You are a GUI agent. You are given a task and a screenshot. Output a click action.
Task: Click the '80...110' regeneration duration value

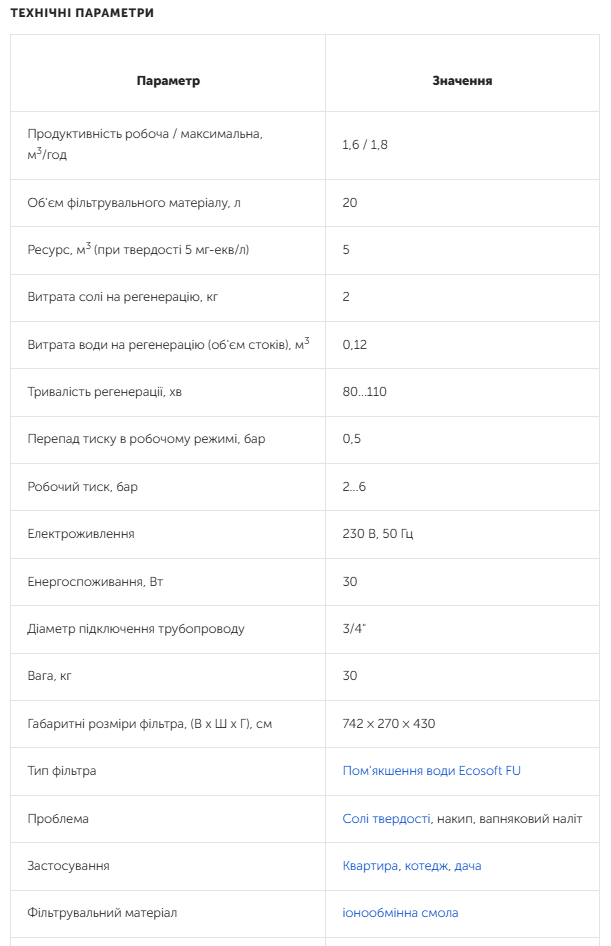point(364,392)
